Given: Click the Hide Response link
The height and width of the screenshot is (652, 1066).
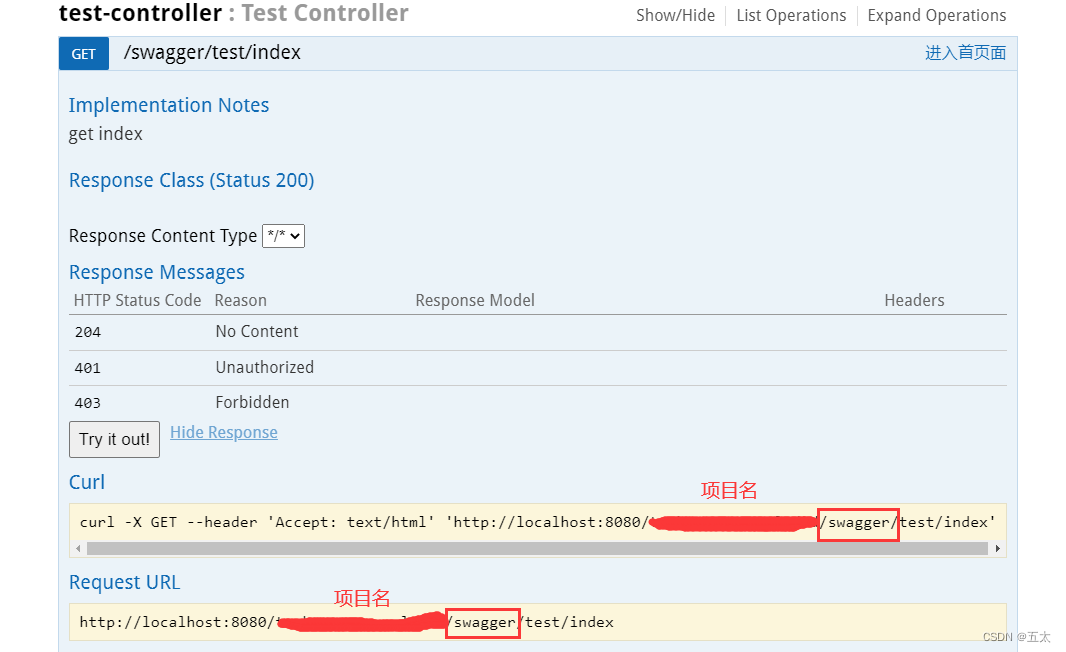Looking at the screenshot, I should [x=224, y=432].
